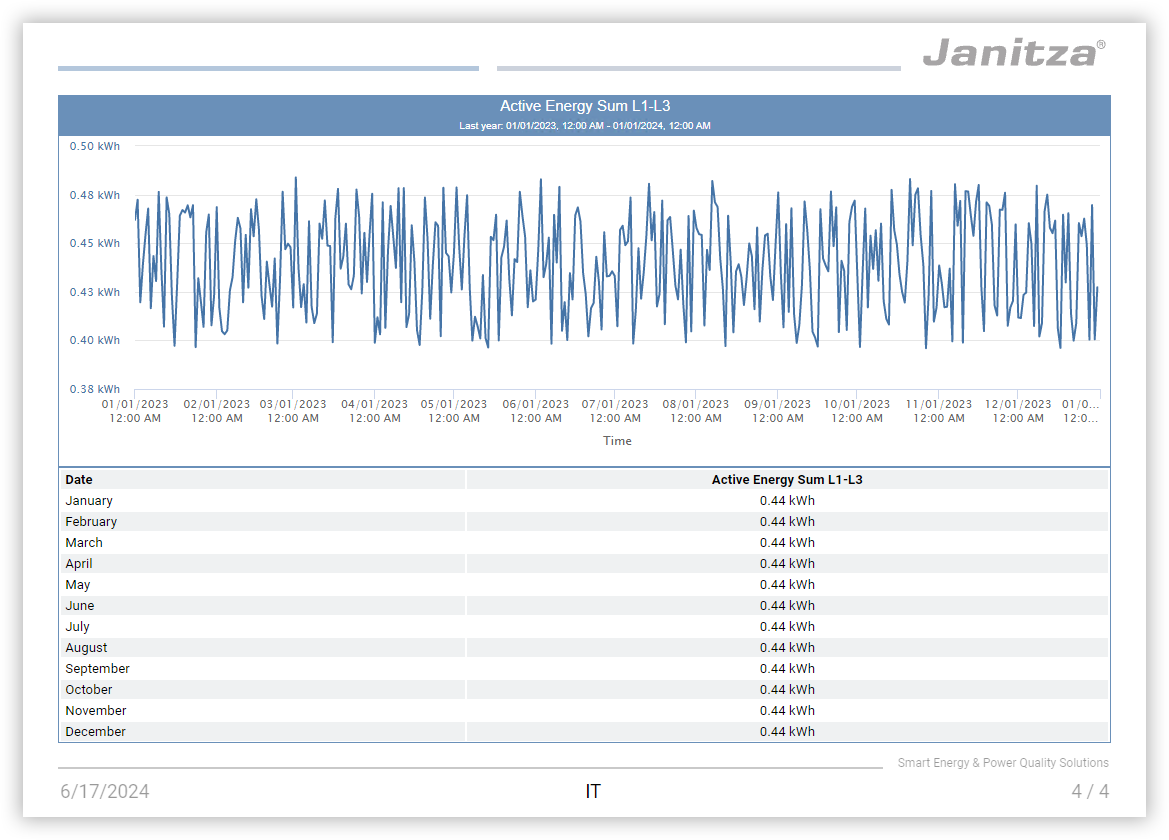Click the chart title in blue banner
This screenshot has height=840, width=1169.
point(584,106)
